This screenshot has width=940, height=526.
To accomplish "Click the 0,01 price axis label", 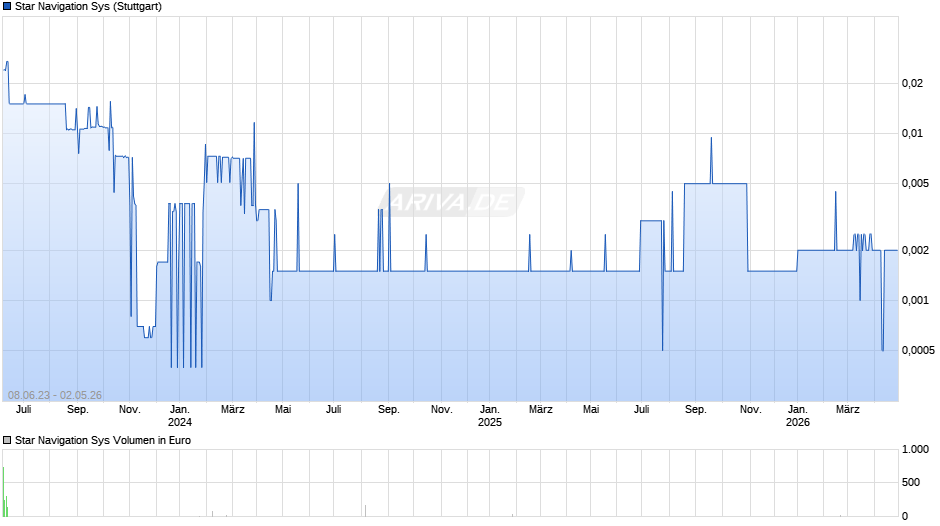I will [912, 133].
